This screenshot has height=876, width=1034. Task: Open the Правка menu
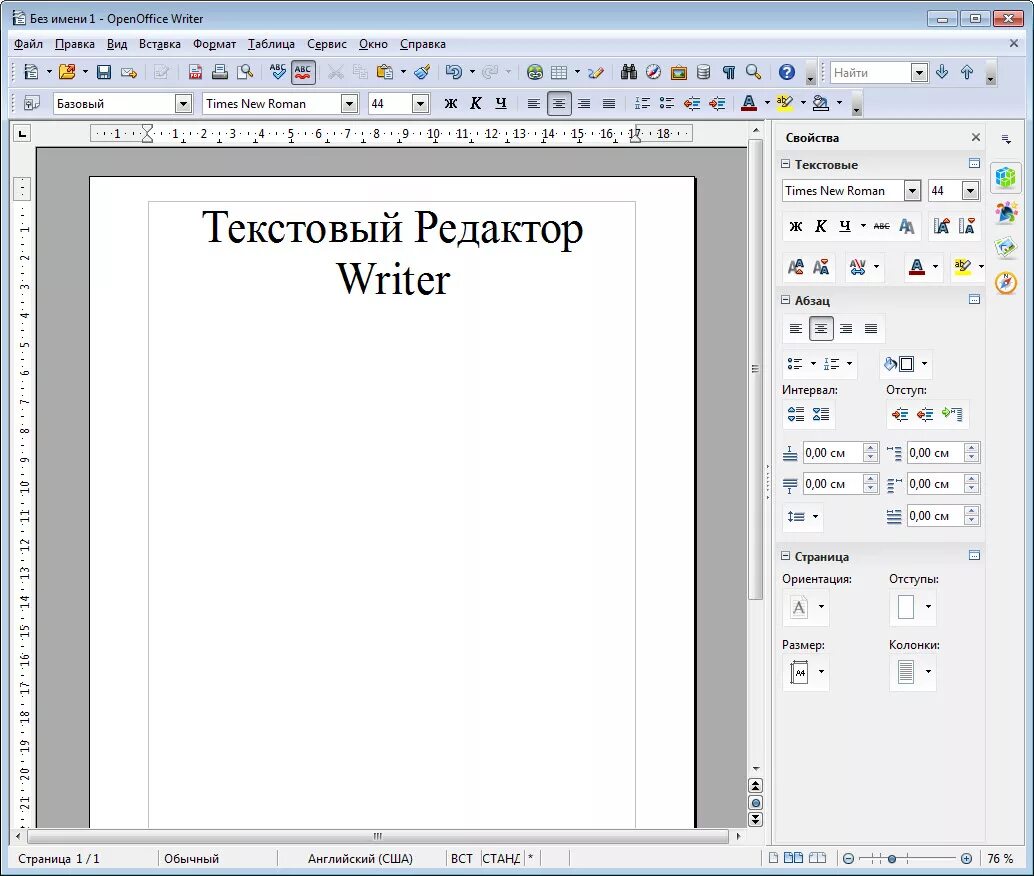click(x=75, y=44)
